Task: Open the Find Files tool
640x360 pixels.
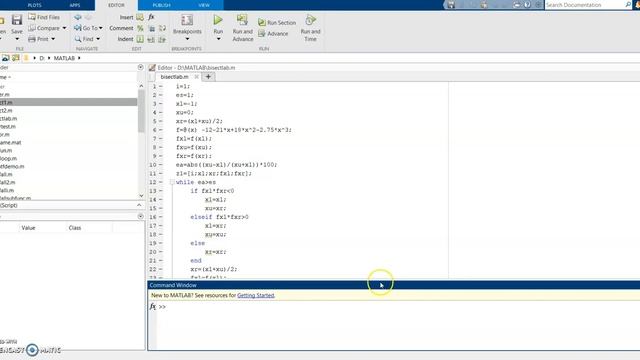Action: click(x=44, y=17)
